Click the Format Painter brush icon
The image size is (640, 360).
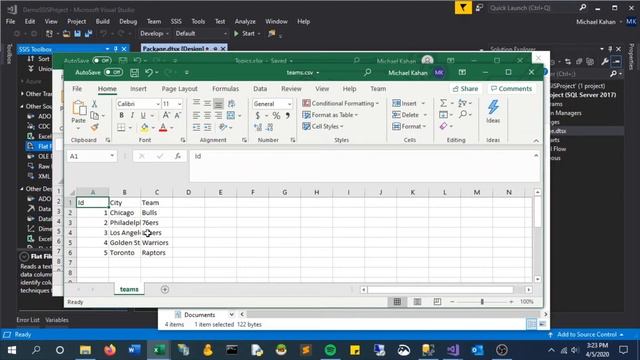coord(94,127)
